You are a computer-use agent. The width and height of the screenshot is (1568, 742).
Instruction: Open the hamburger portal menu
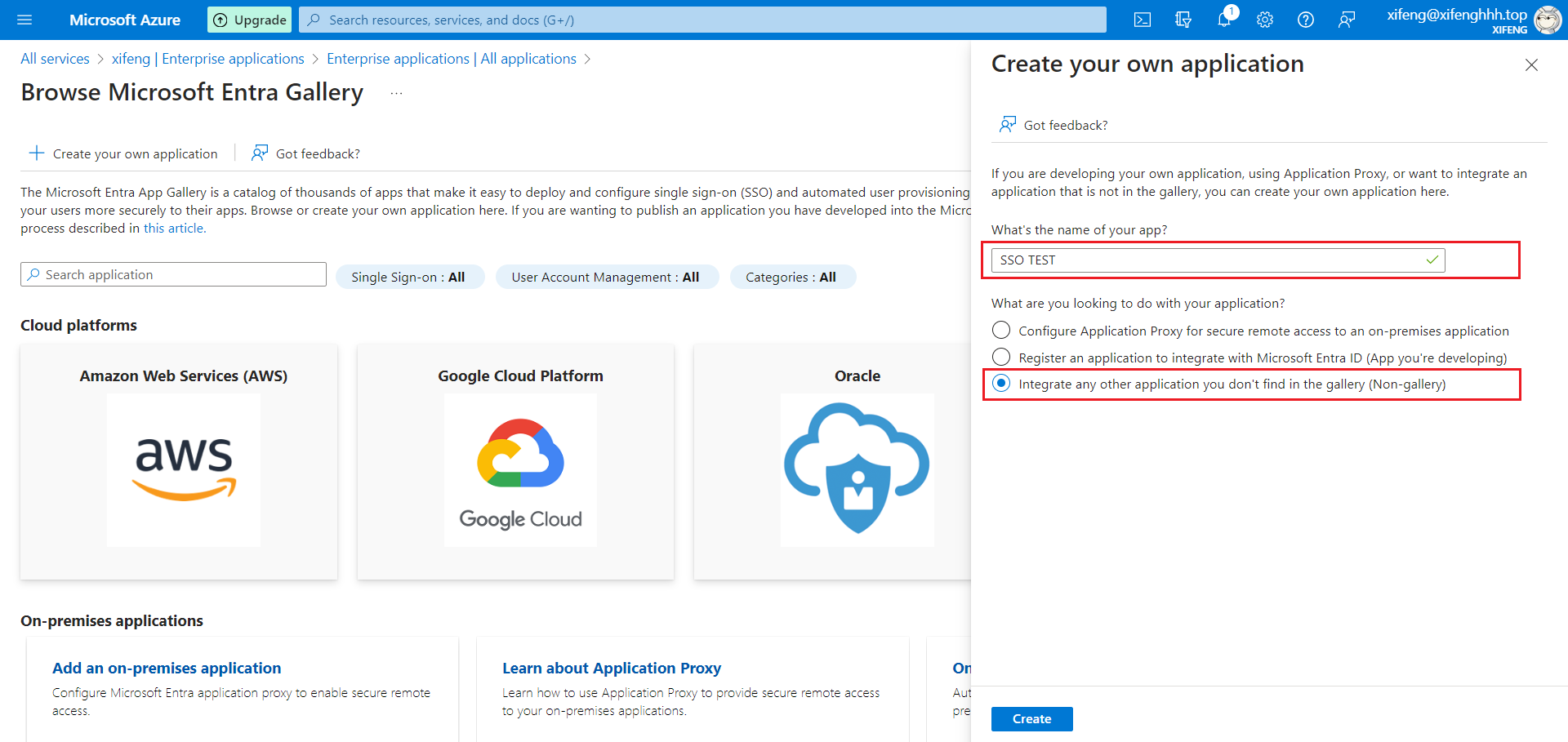pos(24,20)
